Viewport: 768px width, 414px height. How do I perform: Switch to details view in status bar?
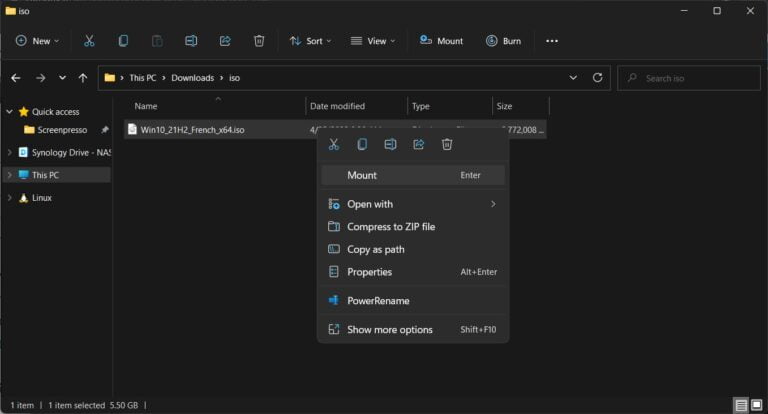pos(740,405)
